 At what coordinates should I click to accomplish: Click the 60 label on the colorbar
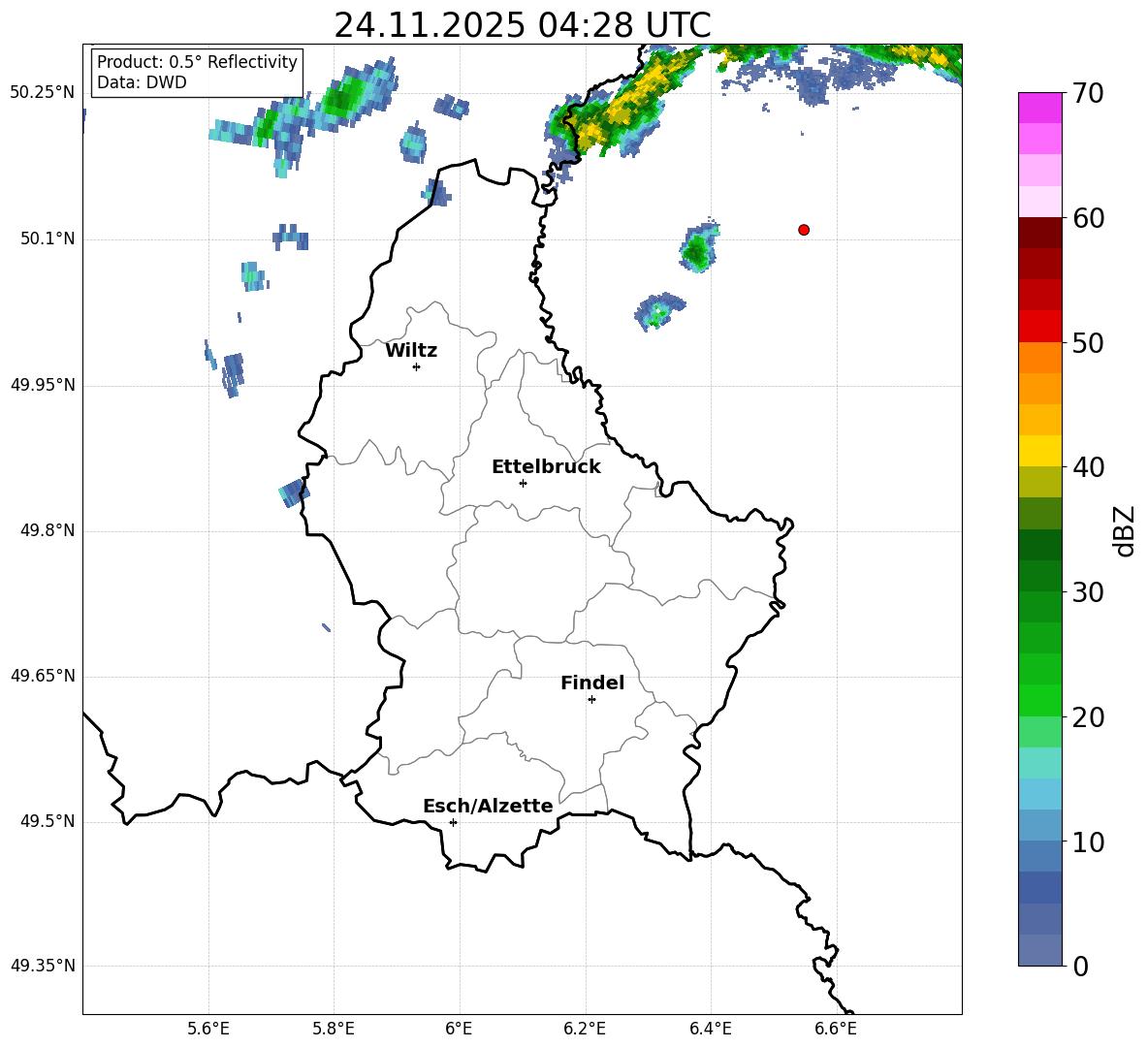pos(1088,218)
